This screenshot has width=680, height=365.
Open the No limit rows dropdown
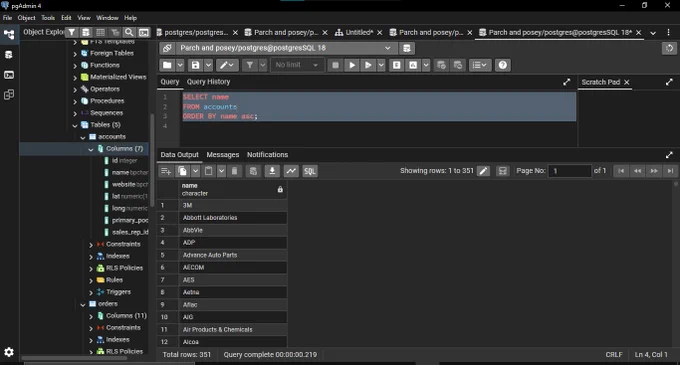(297, 65)
